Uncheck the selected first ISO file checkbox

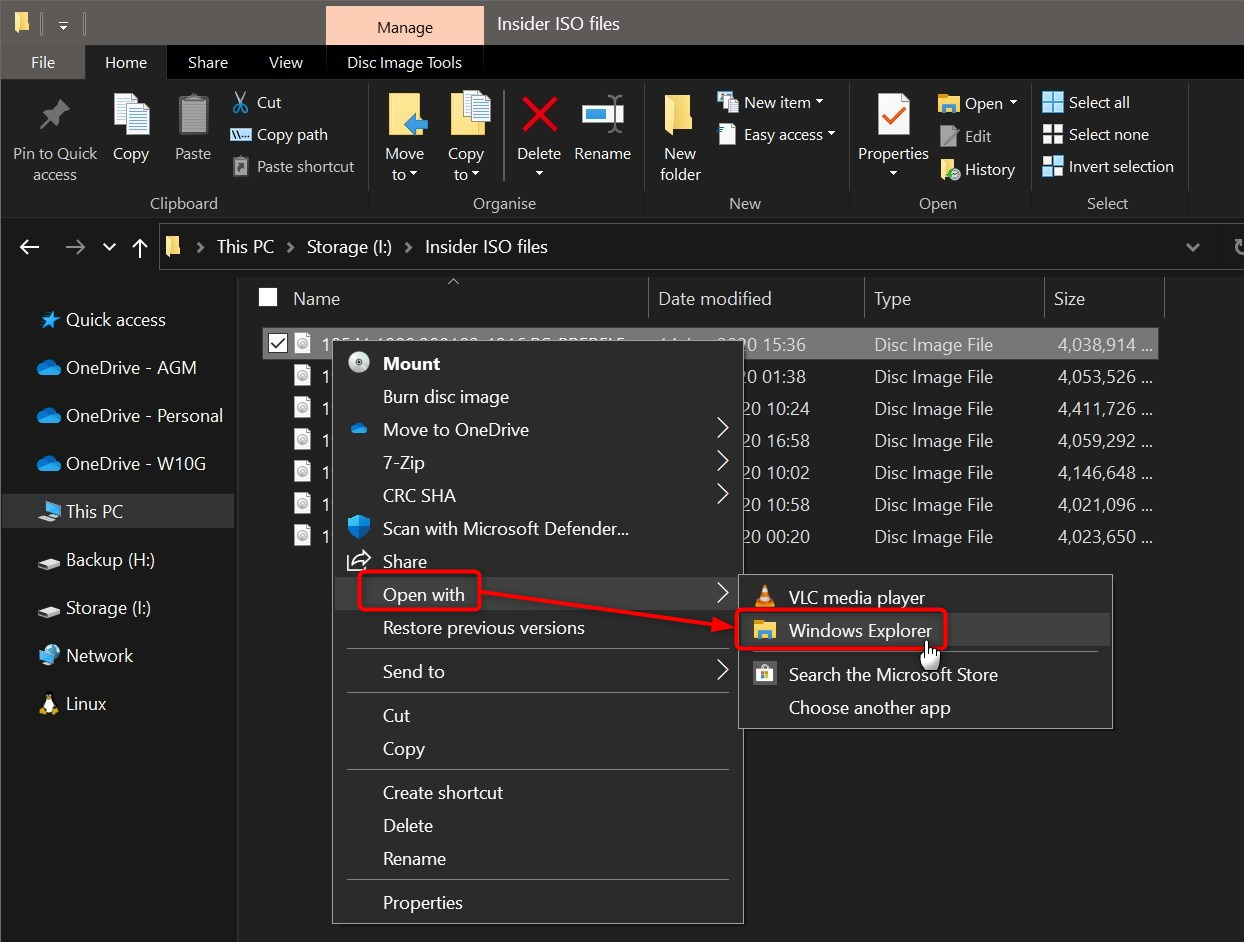pos(278,344)
